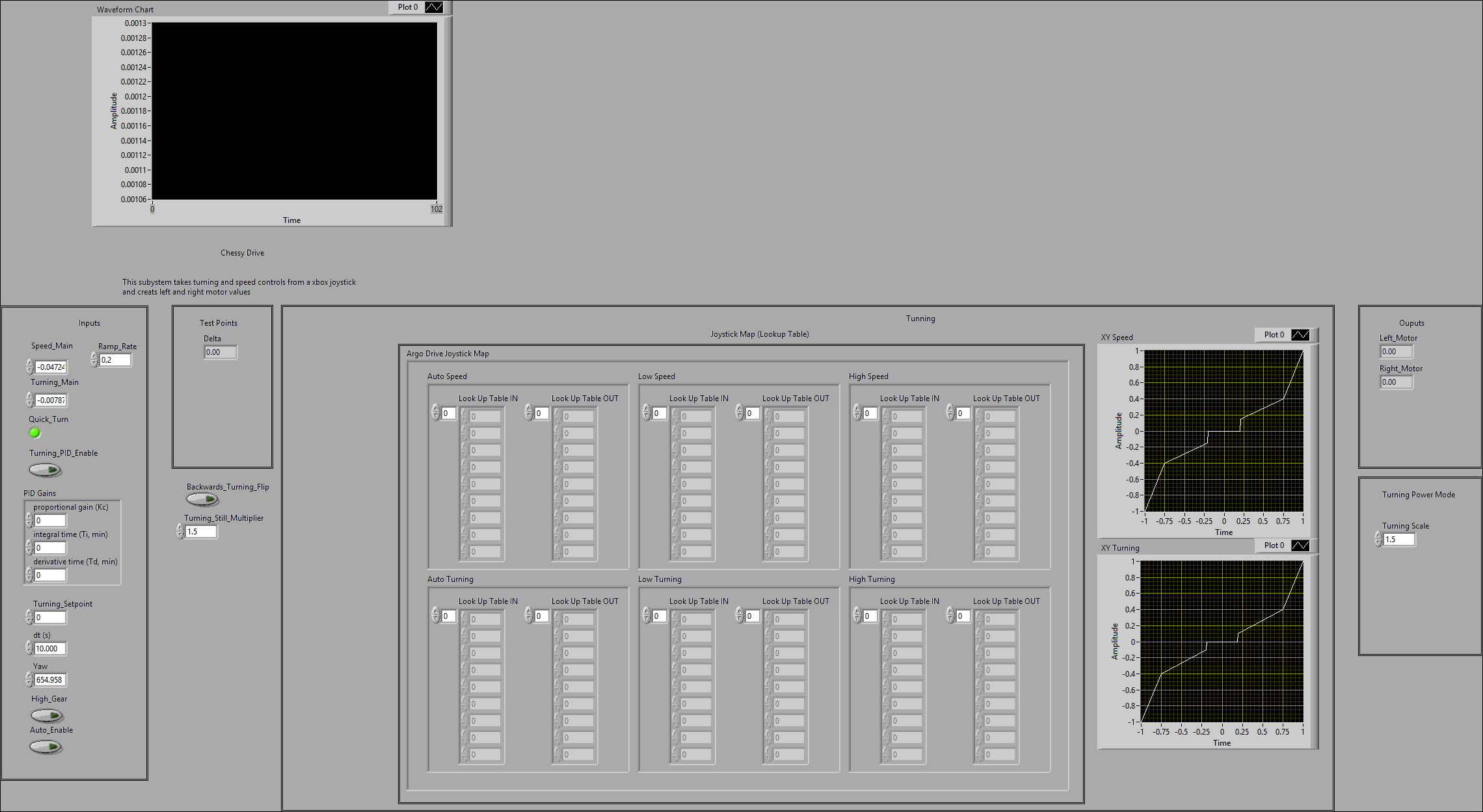
Task: Click the Quick_Turn LED indicator
Action: (x=34, y=432)
